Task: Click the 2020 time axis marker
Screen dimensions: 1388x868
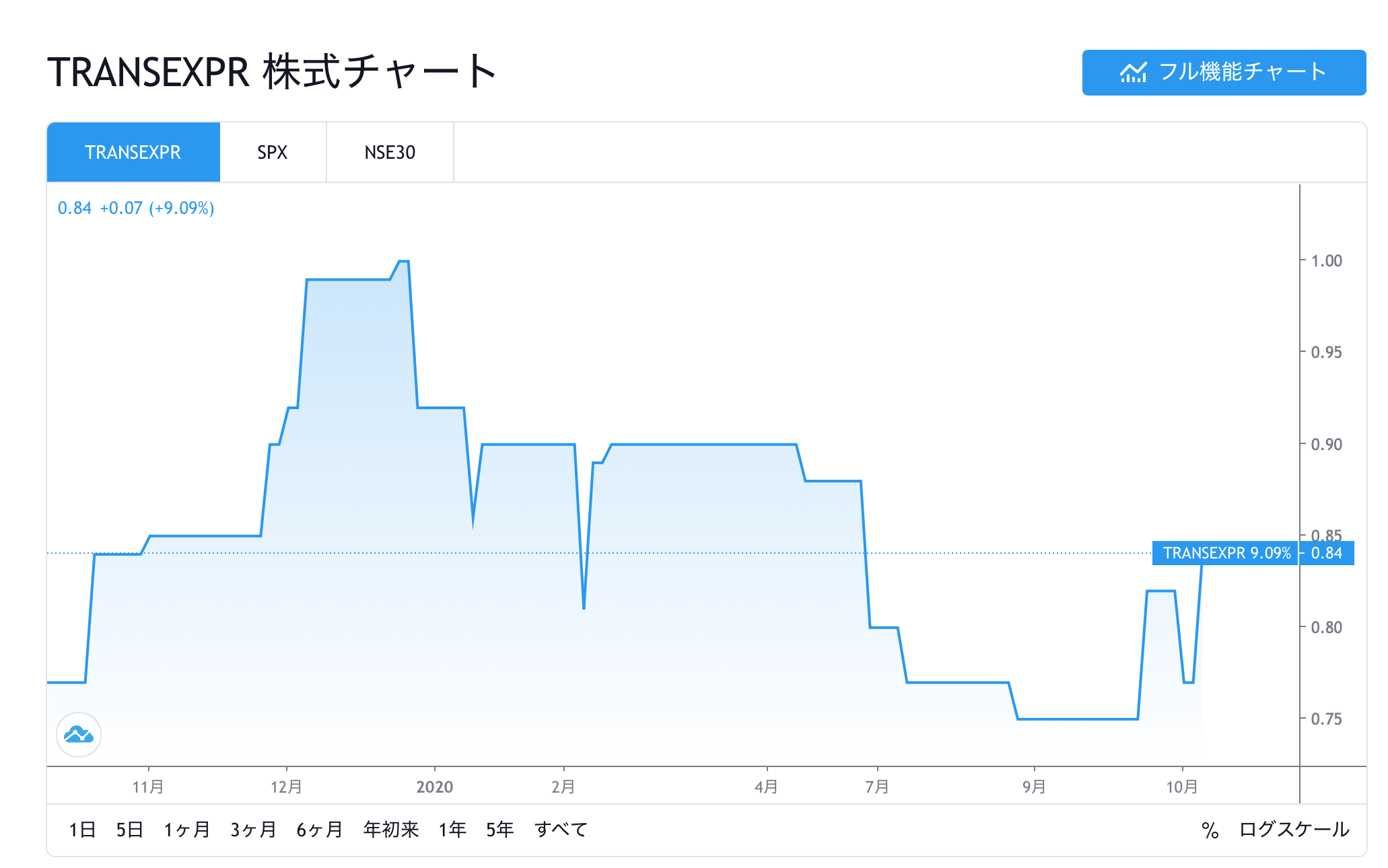Action: click(x=435, y=787)
